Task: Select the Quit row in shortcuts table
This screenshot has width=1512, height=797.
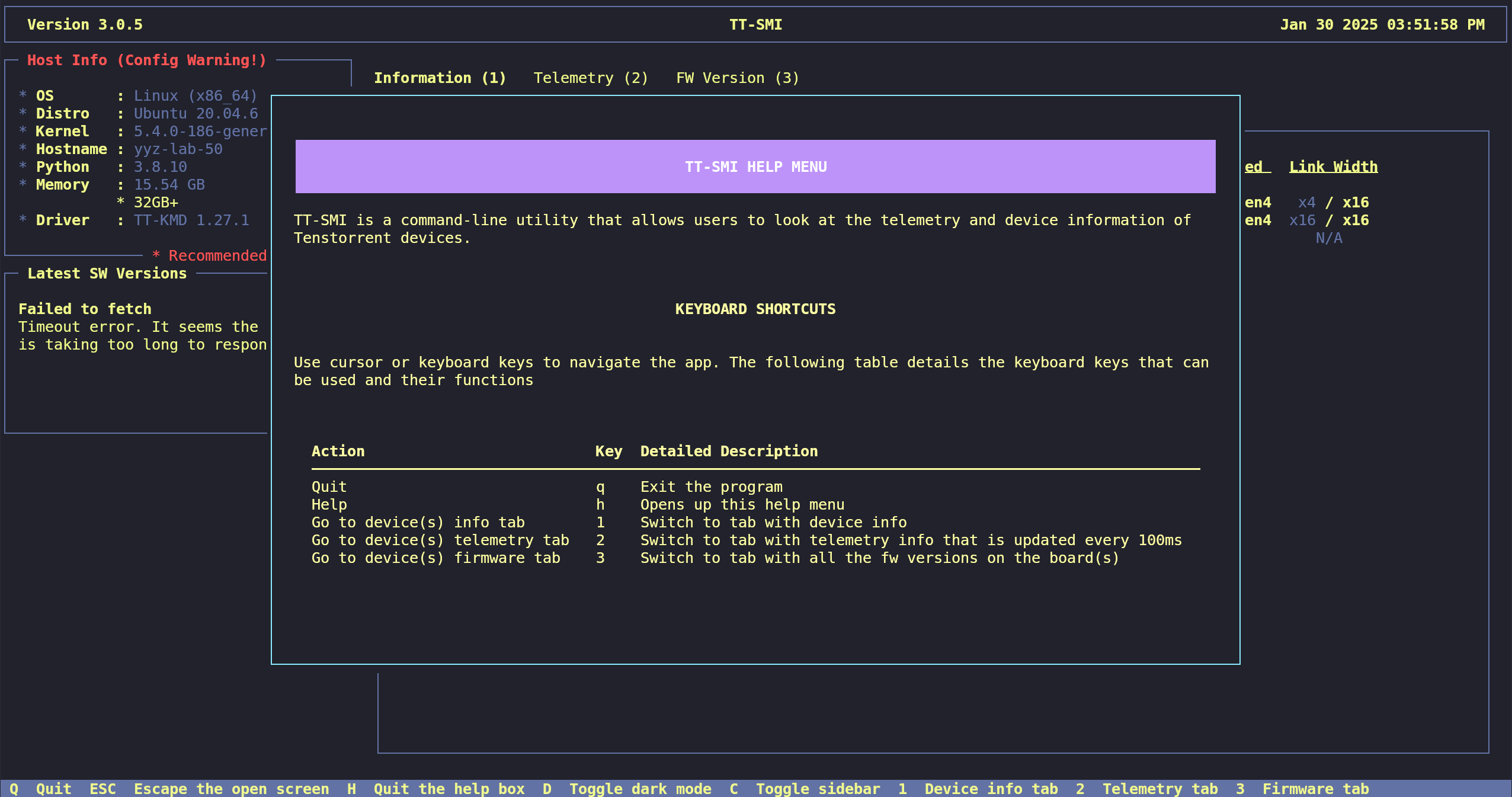Action: [x=329, y=486]
